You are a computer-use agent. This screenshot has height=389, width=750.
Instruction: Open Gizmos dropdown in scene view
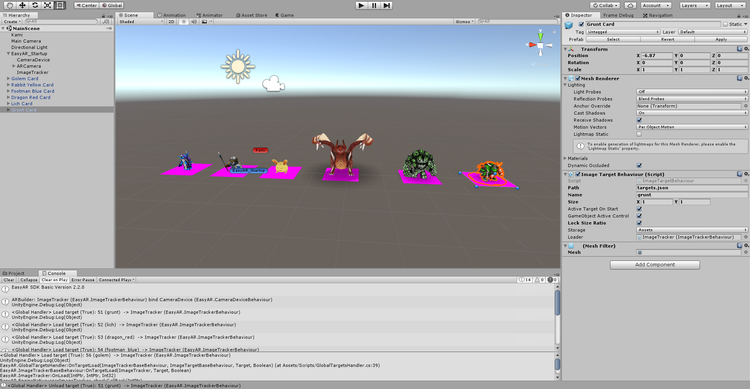coord(464,22)
